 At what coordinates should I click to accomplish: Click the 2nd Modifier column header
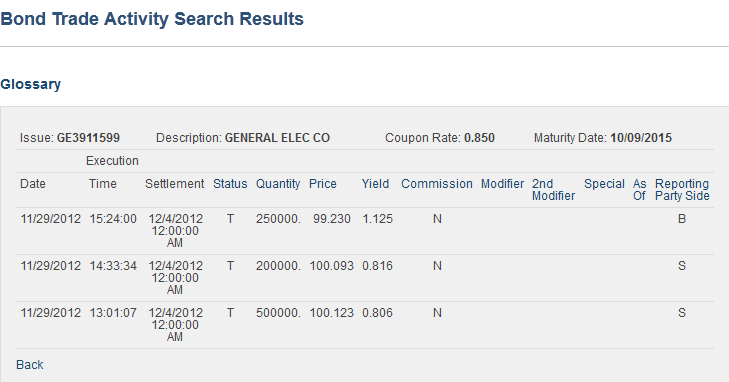553,190
